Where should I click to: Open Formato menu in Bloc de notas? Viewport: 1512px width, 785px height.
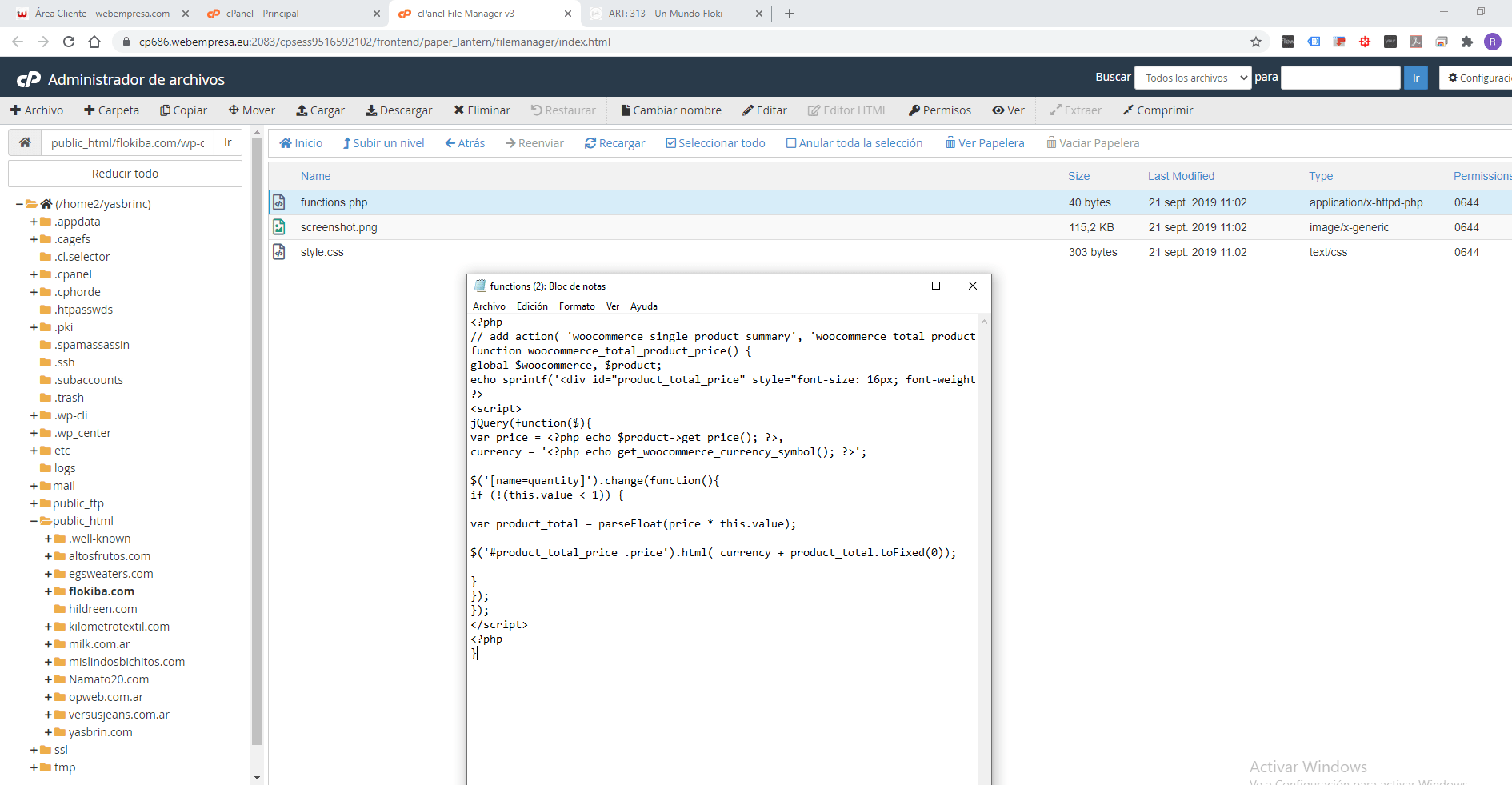577,306
